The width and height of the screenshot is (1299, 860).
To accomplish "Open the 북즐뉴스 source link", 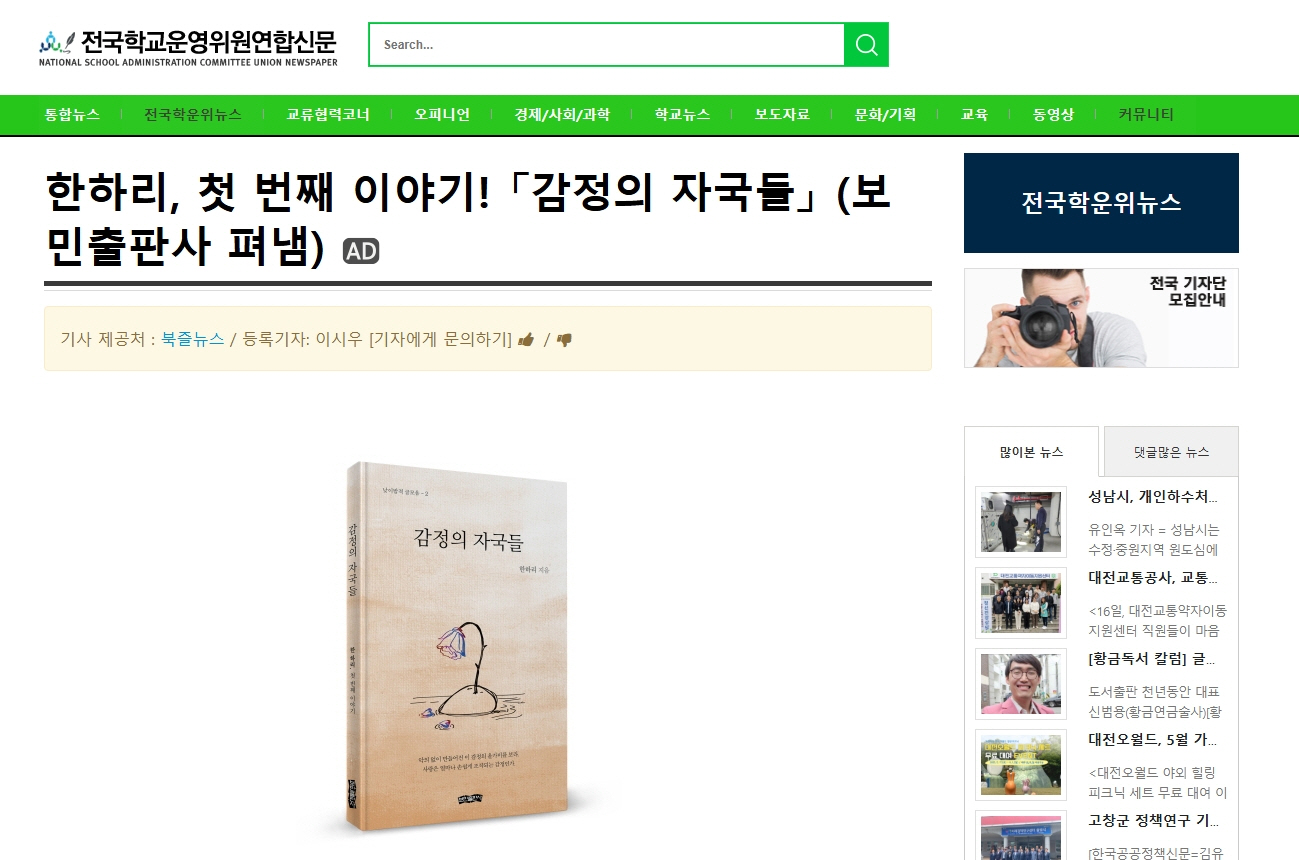I will pyautogui.click(x=193, y=339).
